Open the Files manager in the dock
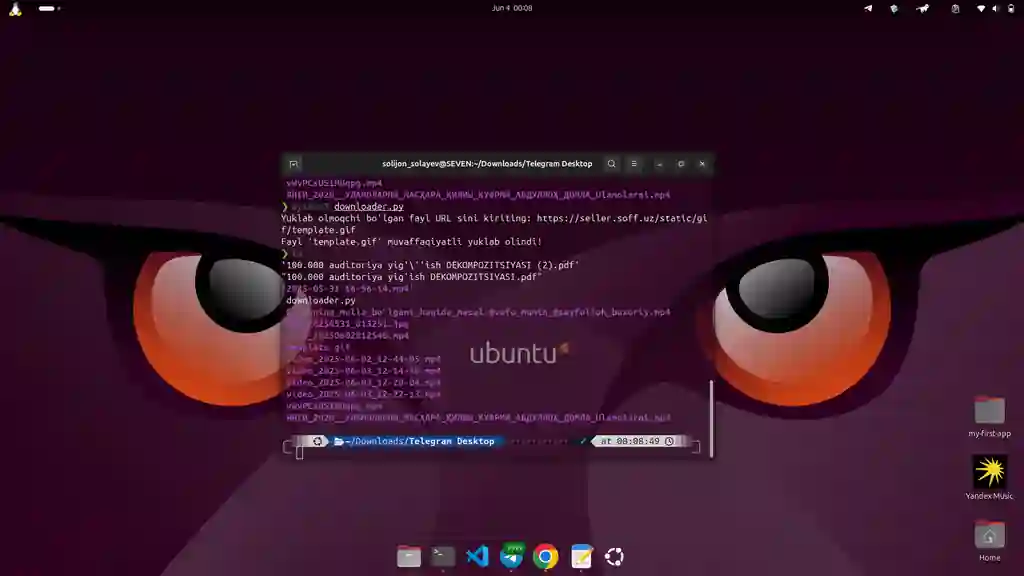The height and width of the screenshot is (576, 1024). coord(409,556)
